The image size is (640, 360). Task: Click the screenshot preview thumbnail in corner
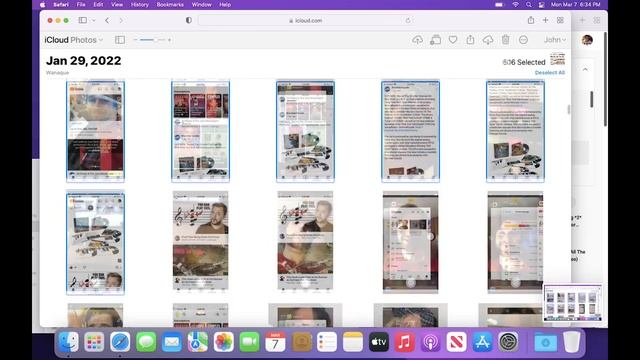[x=573, y=303]
